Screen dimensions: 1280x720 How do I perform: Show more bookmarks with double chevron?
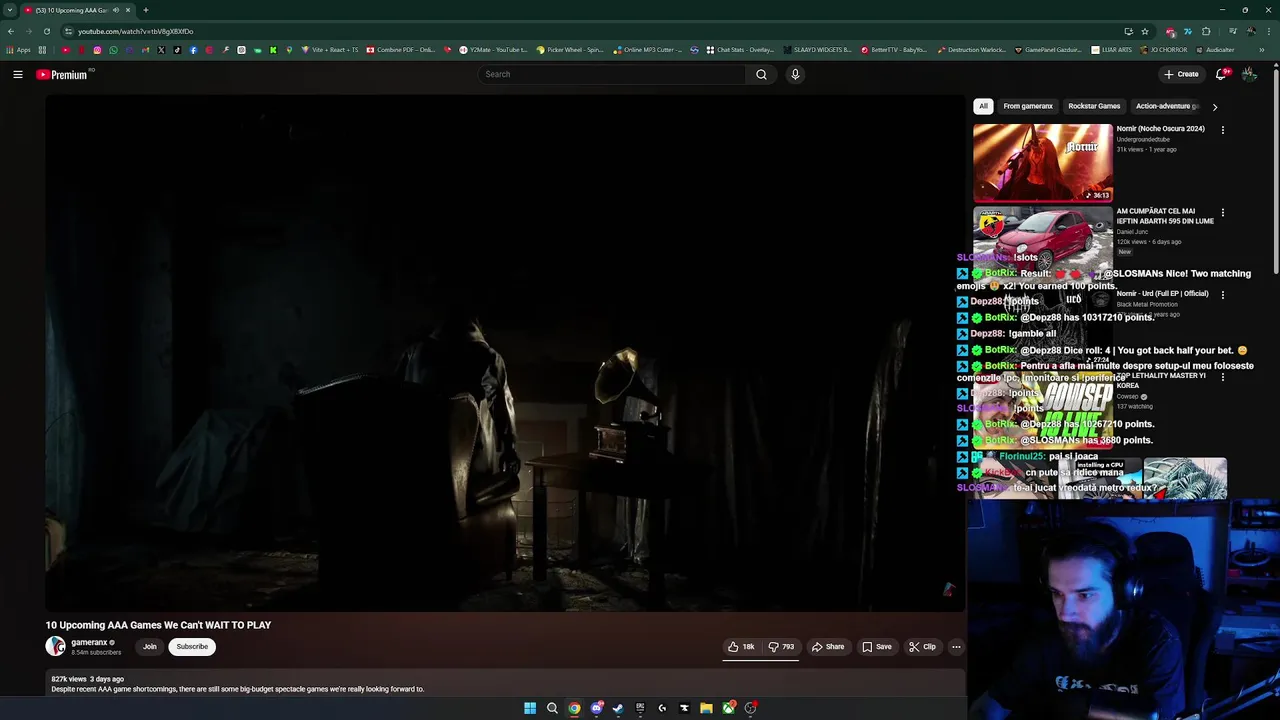coord(1261,49)
